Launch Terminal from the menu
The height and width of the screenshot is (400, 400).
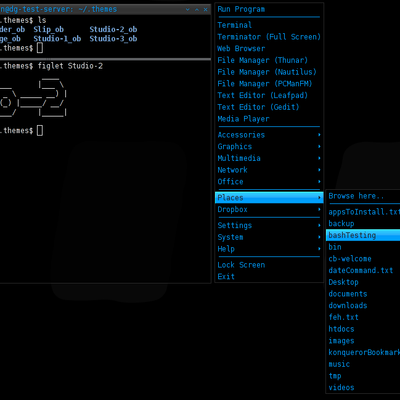pos(269,25)
